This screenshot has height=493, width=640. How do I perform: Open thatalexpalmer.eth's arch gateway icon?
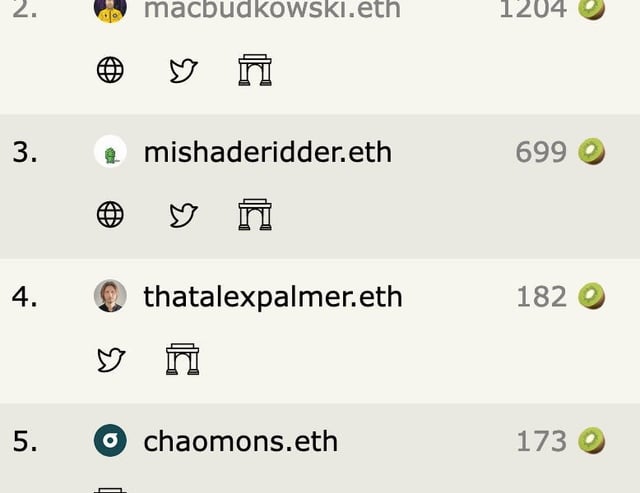183,359
